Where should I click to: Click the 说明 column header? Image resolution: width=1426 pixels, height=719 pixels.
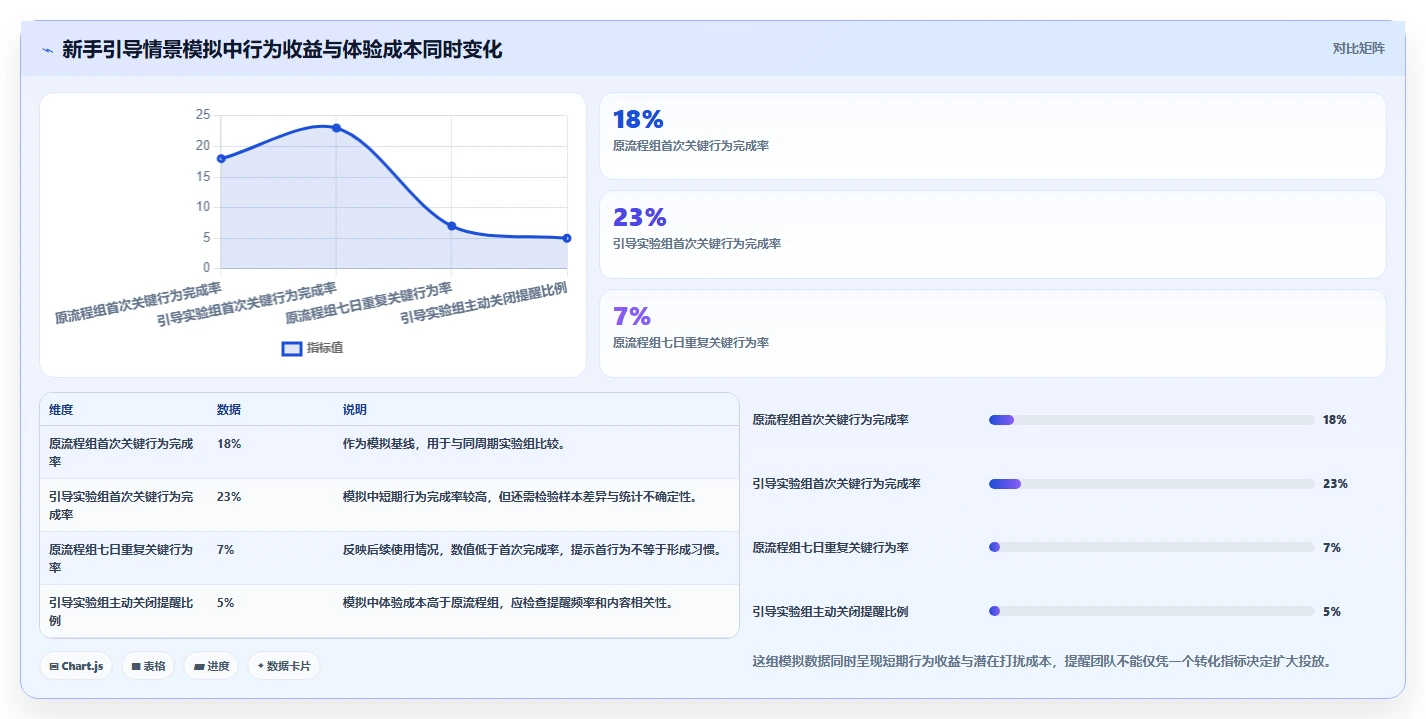point(355,410)
